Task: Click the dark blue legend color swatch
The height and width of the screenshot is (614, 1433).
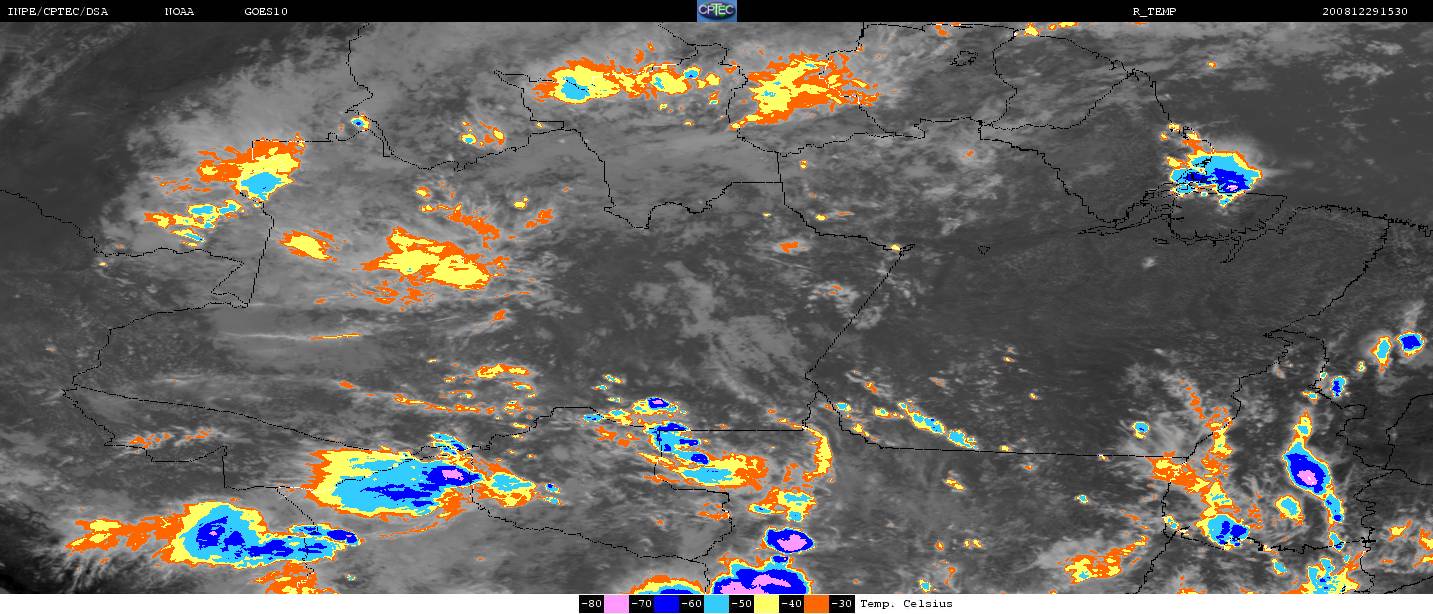Action: pos(666,604)
